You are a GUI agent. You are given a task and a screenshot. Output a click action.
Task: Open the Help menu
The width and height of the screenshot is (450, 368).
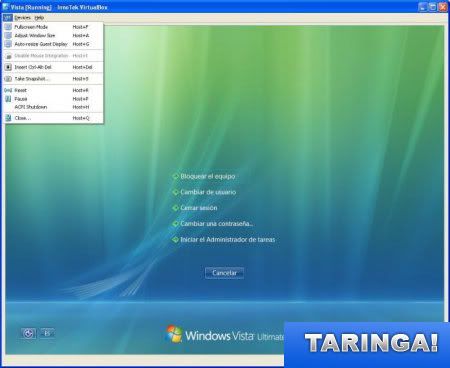tap(39, 17)
